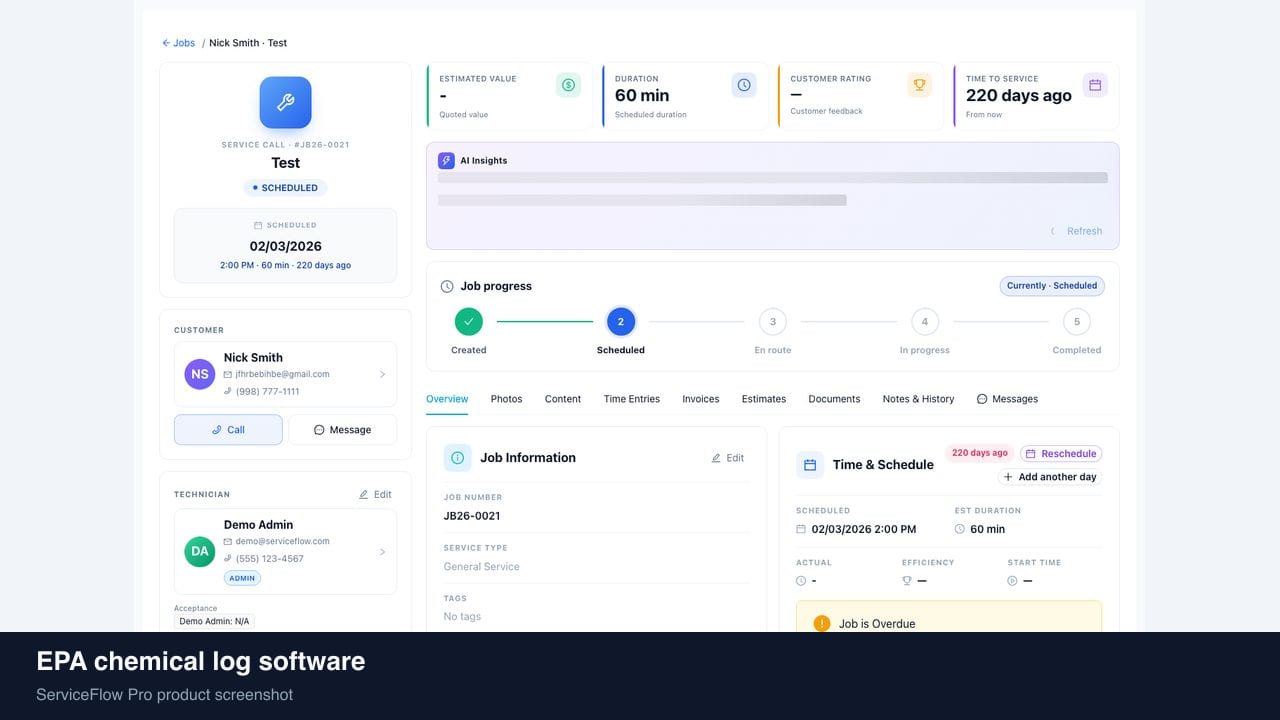This screenshot has height=720, width=1280.
Task: Open the Time Entries tab
Action: click(632, 399)
